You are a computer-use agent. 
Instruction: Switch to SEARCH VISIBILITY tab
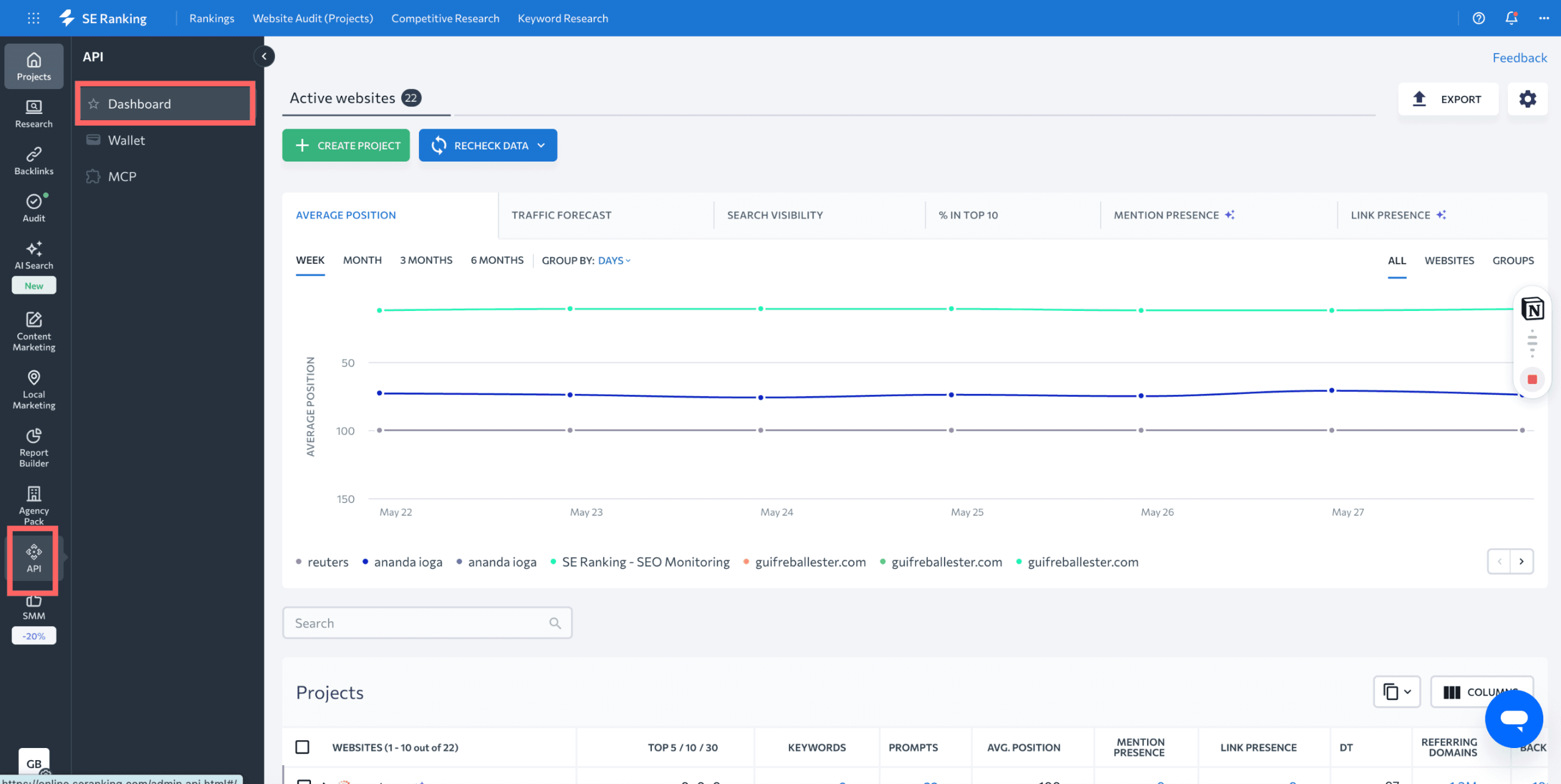pyautogui.click(x=775, y=215)
